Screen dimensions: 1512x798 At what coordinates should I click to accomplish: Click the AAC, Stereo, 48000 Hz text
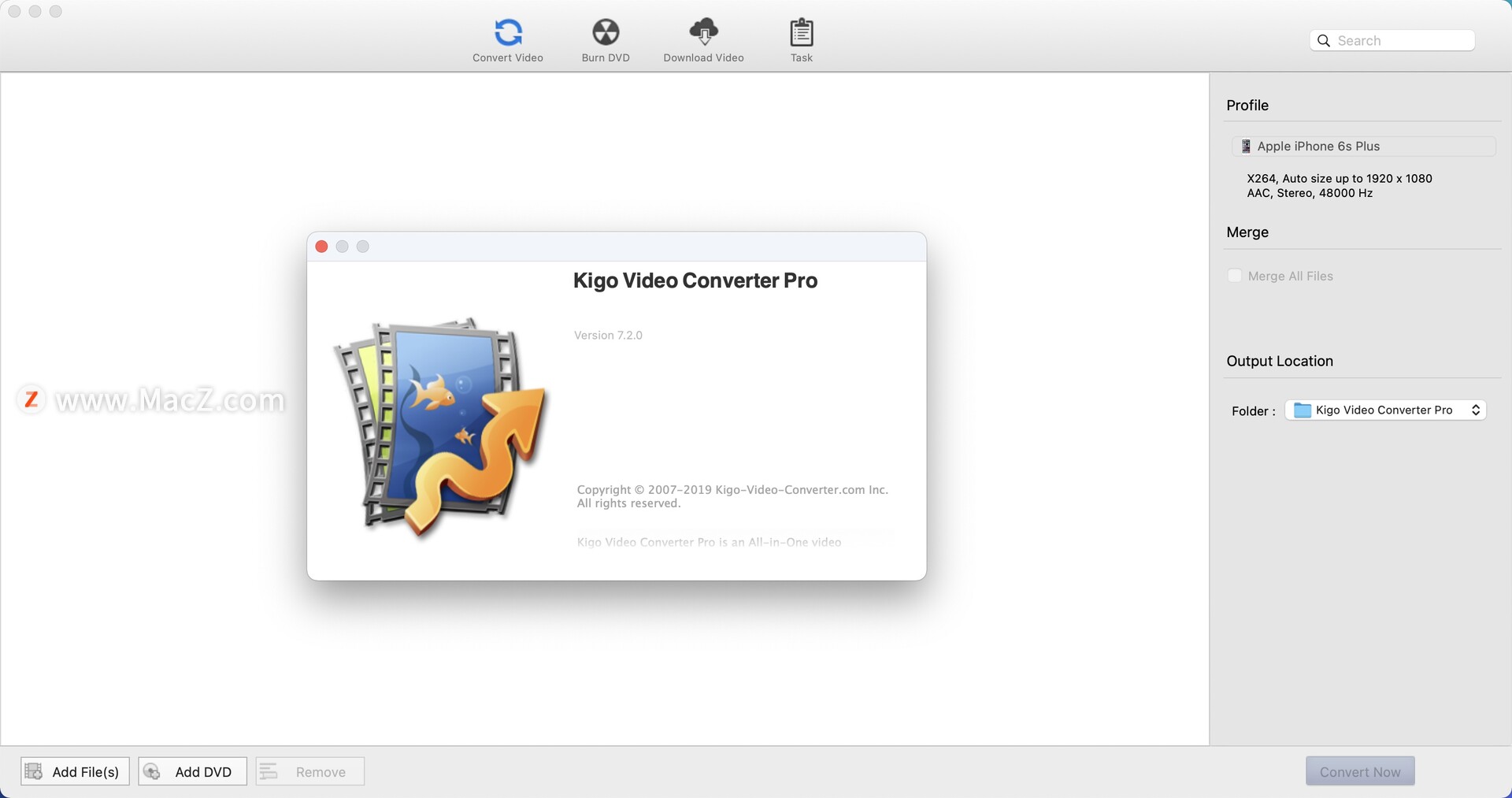pos(1310,193)
